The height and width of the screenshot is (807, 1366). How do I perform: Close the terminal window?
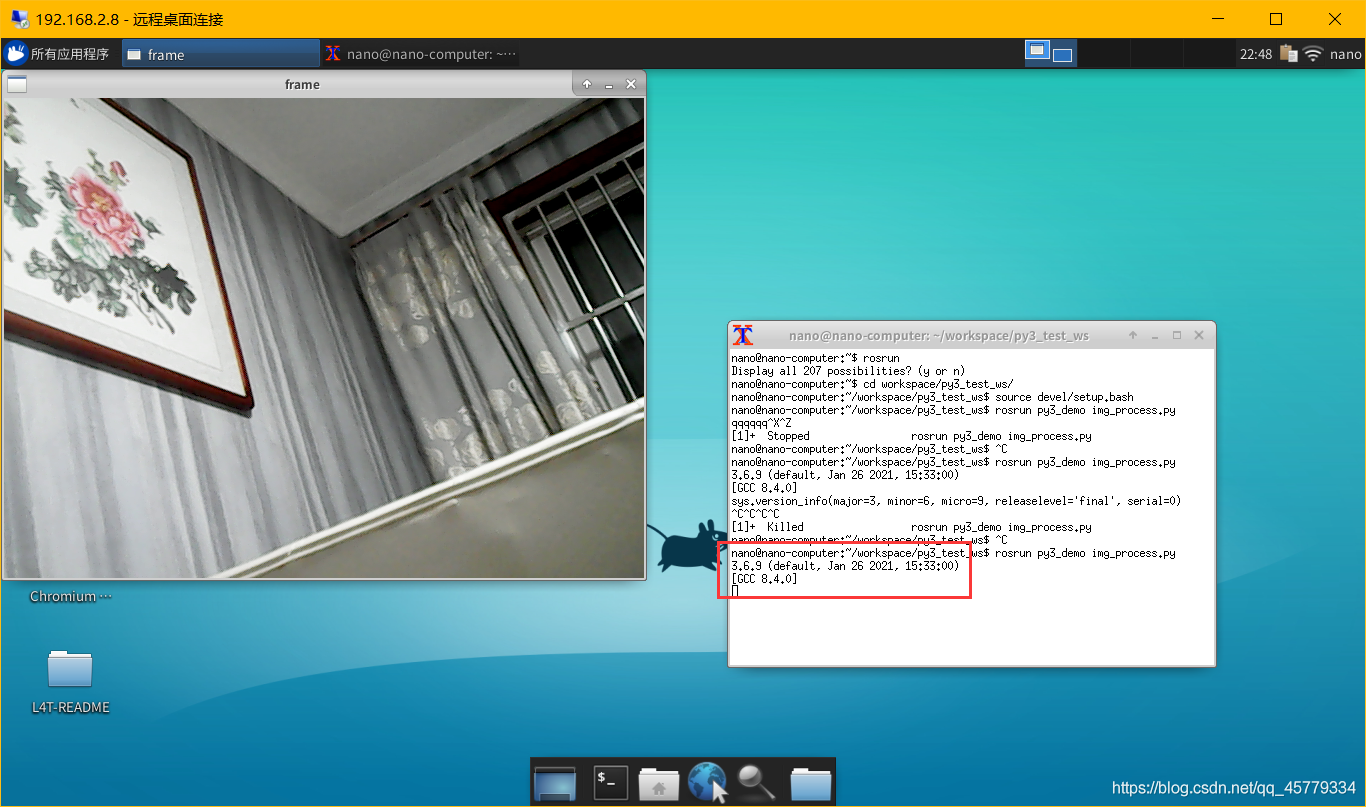click(1200, 335)
